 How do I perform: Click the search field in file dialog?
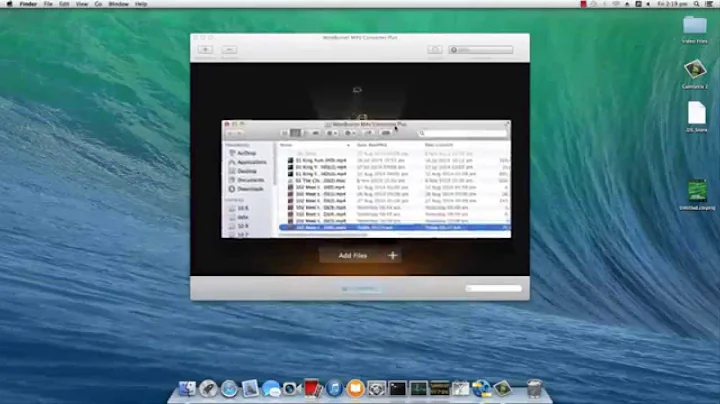(462, 133)
